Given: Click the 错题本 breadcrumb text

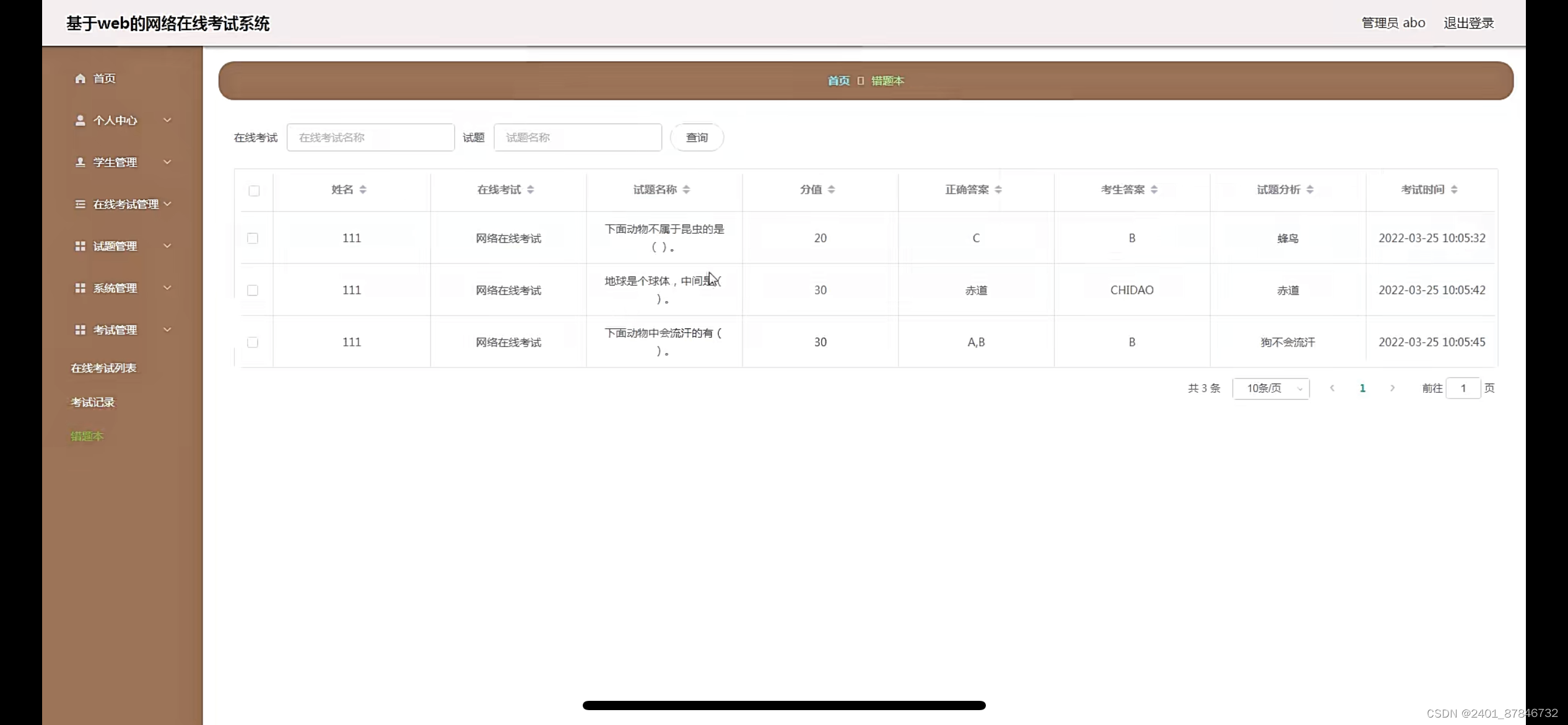Looking at the screenshot, I should 887,81.
